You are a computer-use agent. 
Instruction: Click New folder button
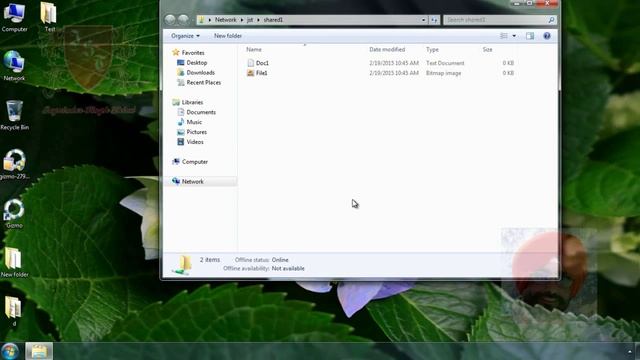228,36
